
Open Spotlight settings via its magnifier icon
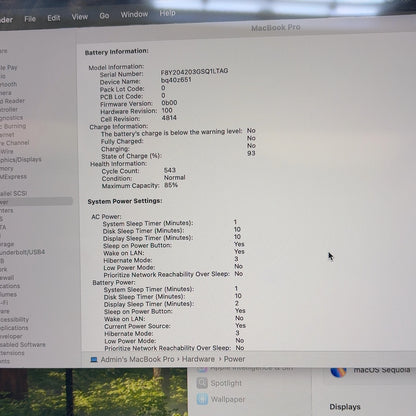202,383
